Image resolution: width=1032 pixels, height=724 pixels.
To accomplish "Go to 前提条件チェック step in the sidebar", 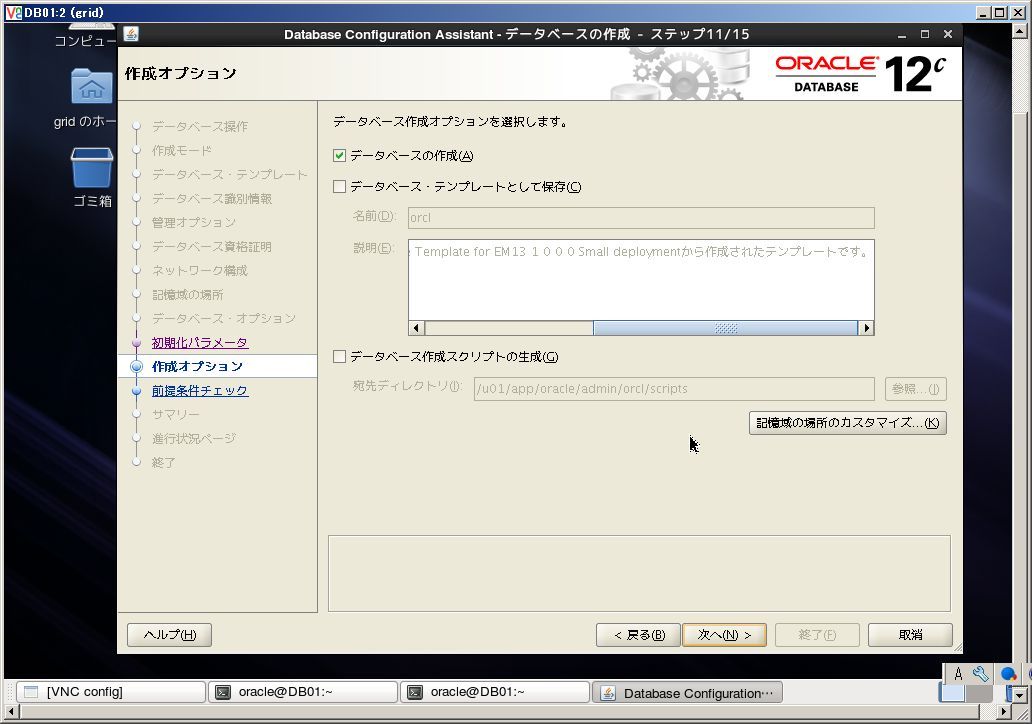I will (199, 390).
